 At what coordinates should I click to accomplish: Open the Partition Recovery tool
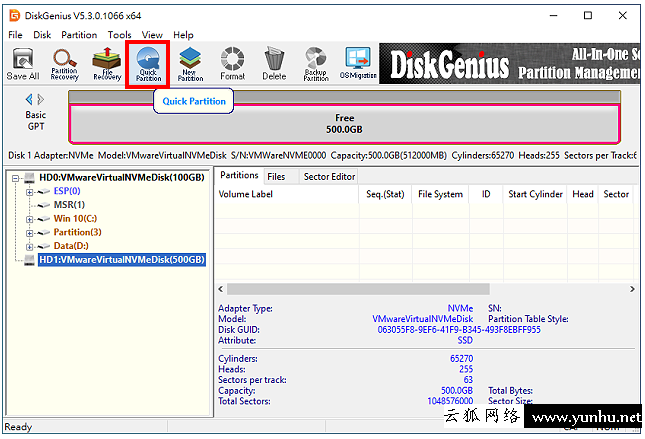click(65, 64)
